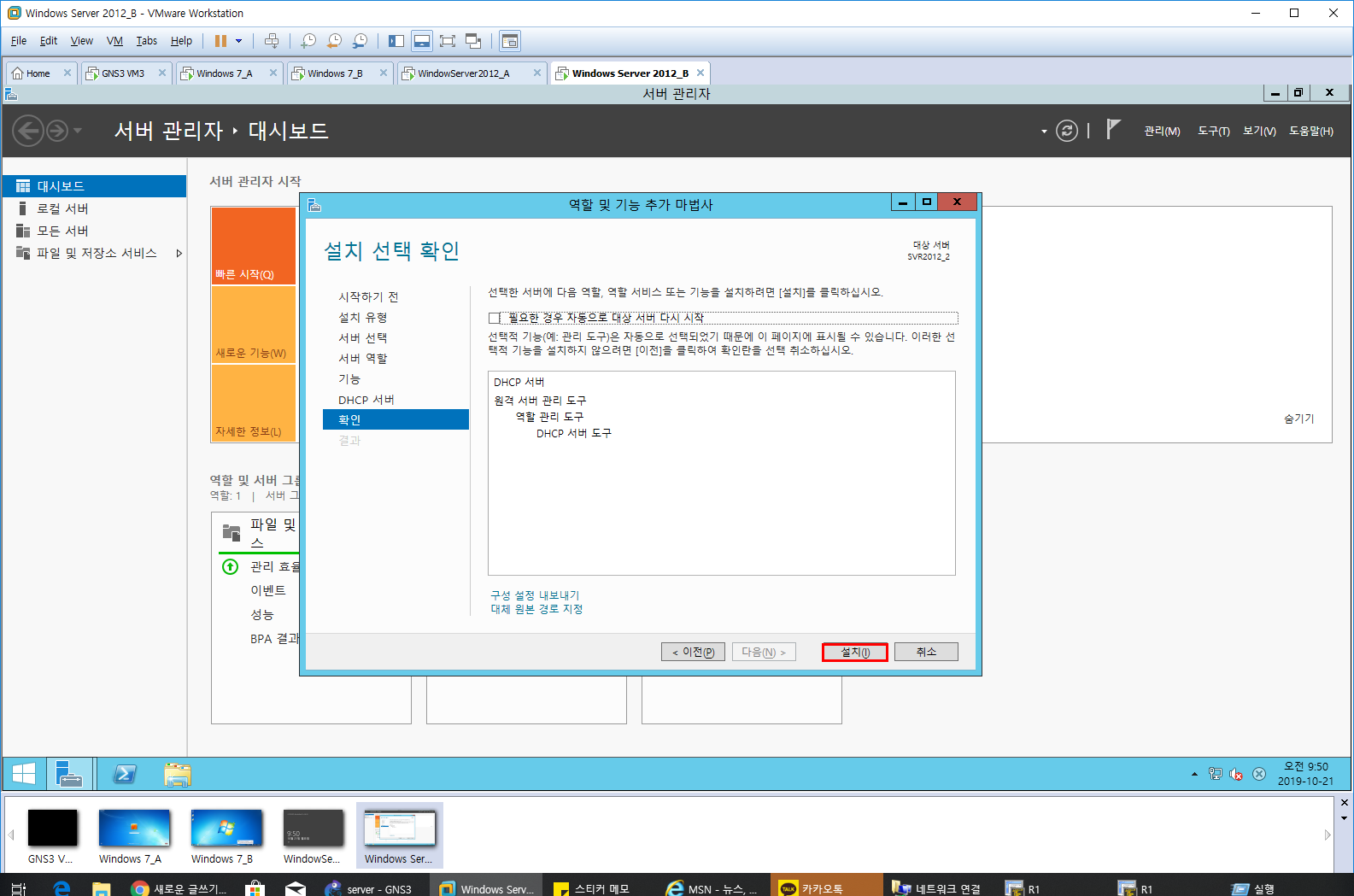Click 숨기기 in the dashboard welcome tile

coord(1298,419)
